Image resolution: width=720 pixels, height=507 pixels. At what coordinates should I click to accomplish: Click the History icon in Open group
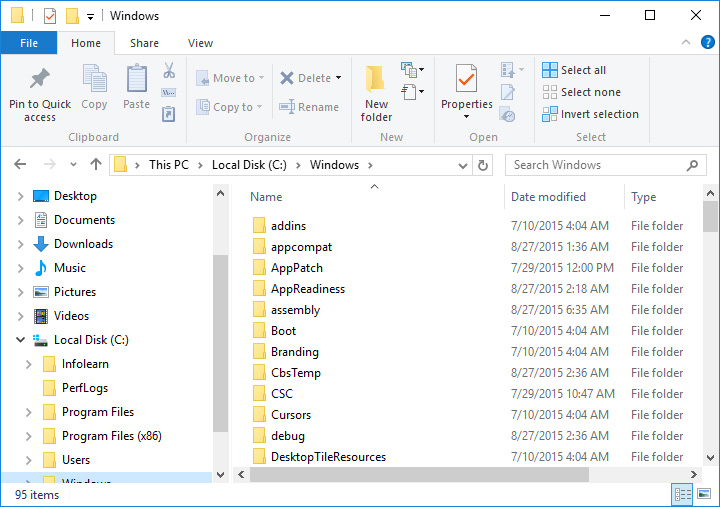(x=507, y=114)
